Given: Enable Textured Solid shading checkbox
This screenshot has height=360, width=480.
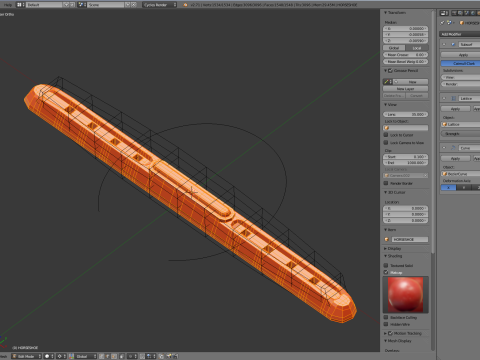Looking at the screenshot, I should (386, 265).
